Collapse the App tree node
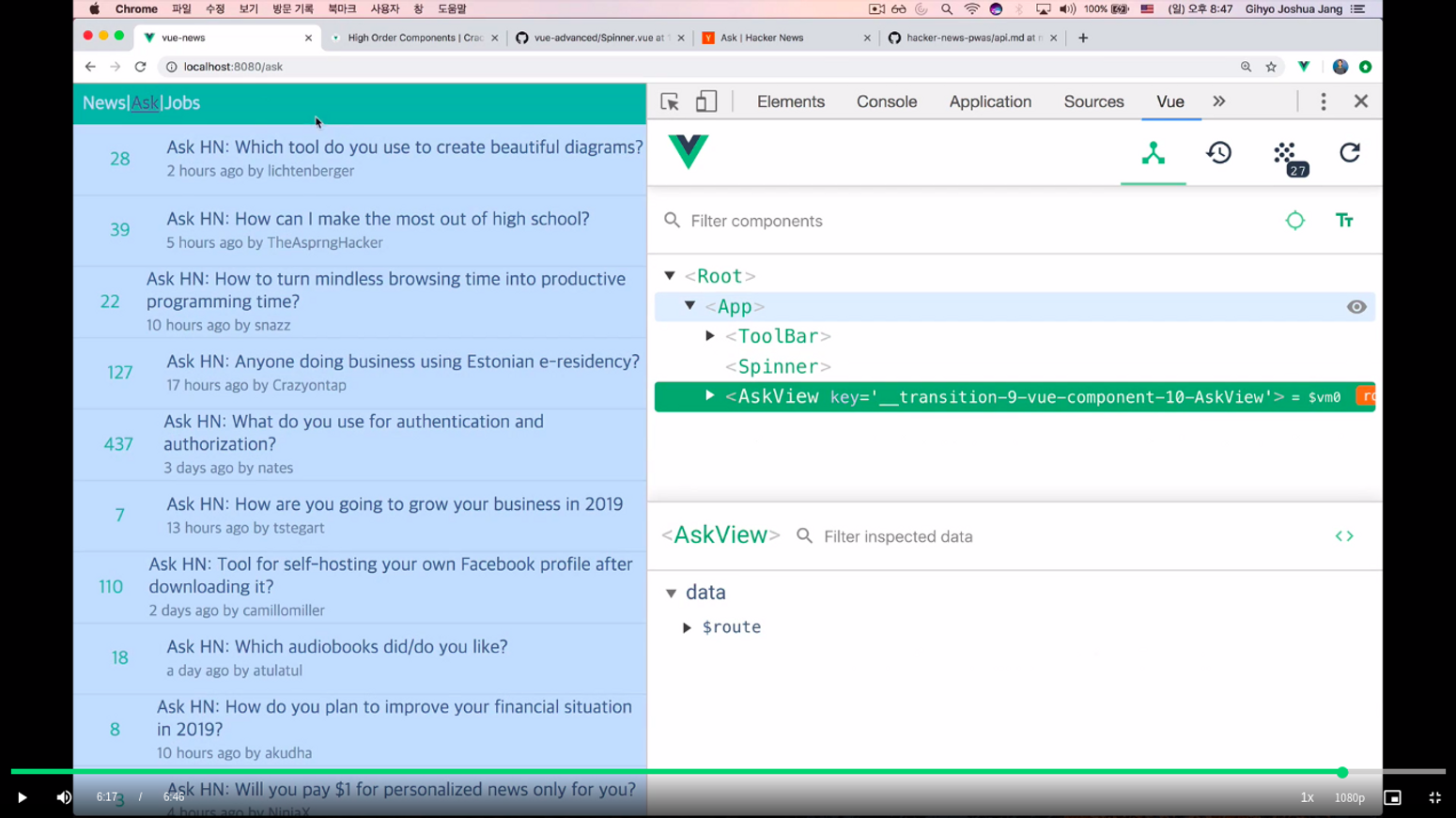 pyautogui.click(x=690, y=306)
